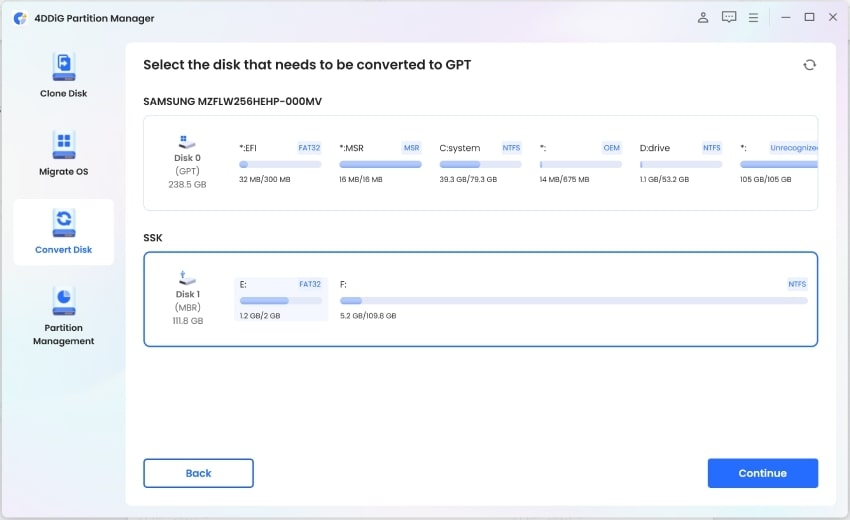850x520 pixels.
Task: Click the NTFS tag of F:
Action: (x=797, y=284)
